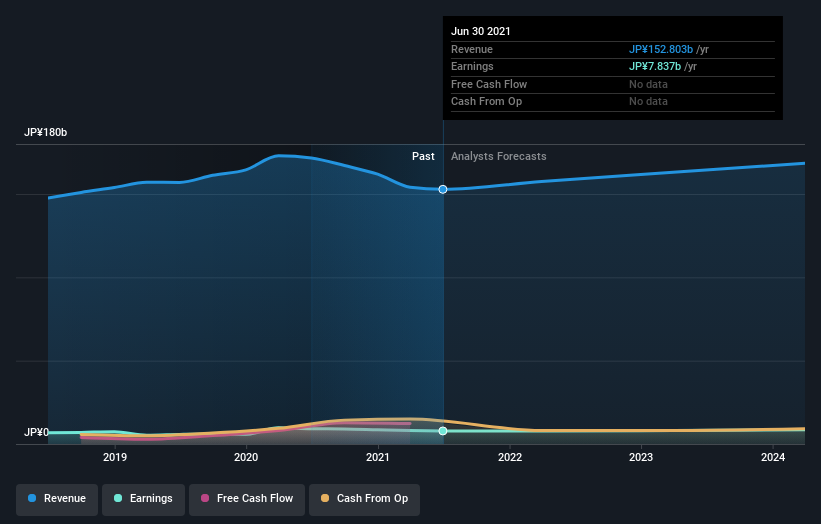821x524 pixels.
Task: Select the revenue data point at Jun 2021
Action: click(x=443, y=189)
